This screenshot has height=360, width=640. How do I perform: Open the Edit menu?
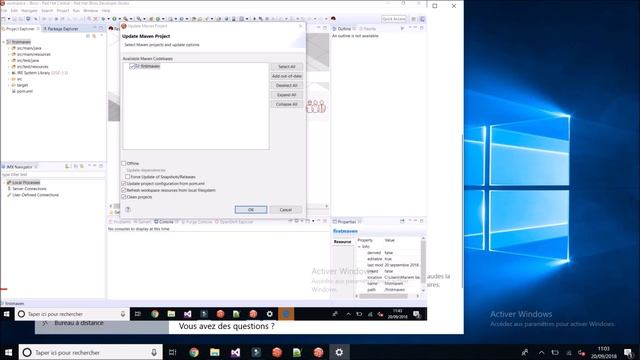(14, 11)
